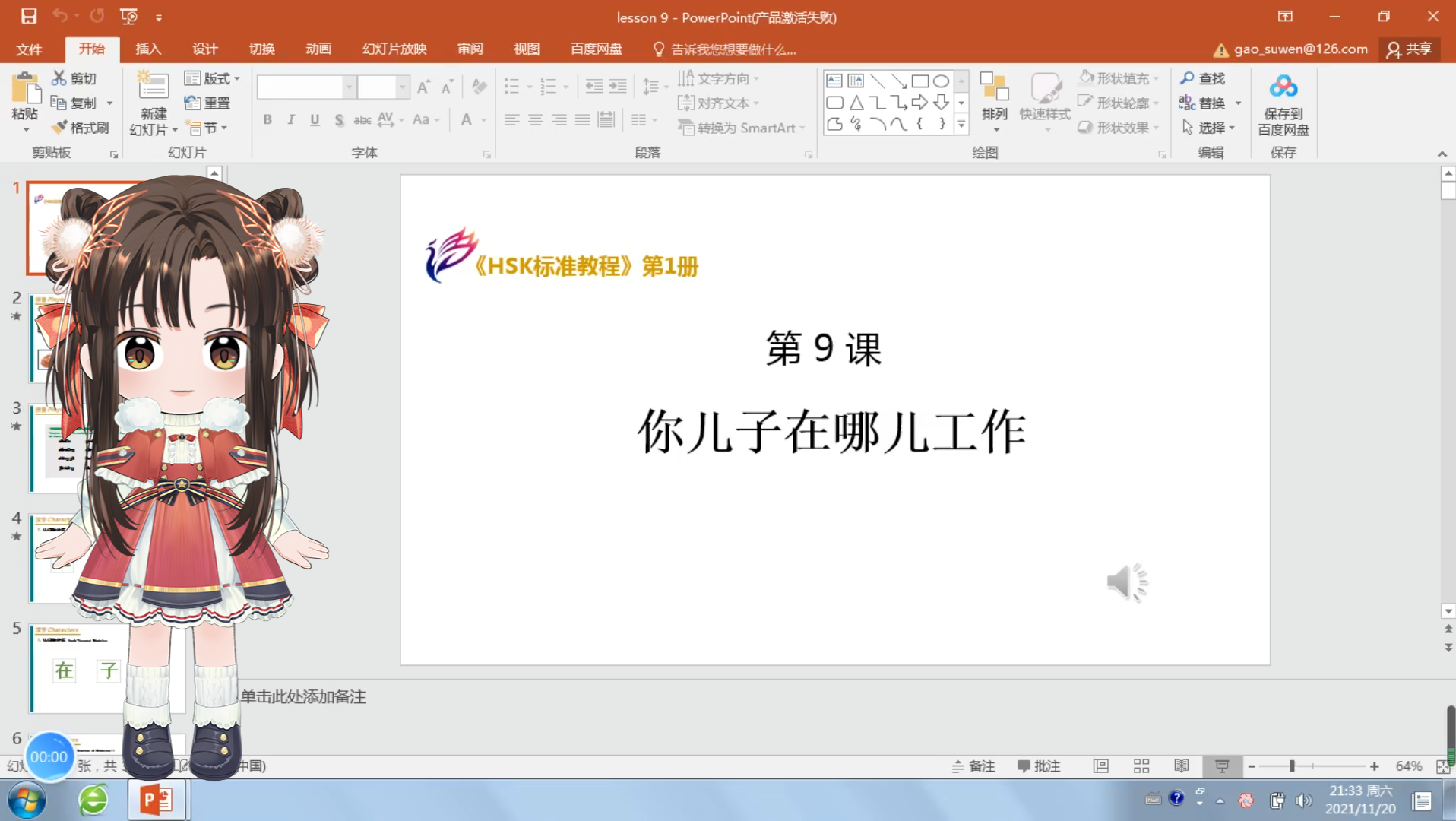Toggle Notes (备注) pane in status bar
1456x821 pixels.
973,766
